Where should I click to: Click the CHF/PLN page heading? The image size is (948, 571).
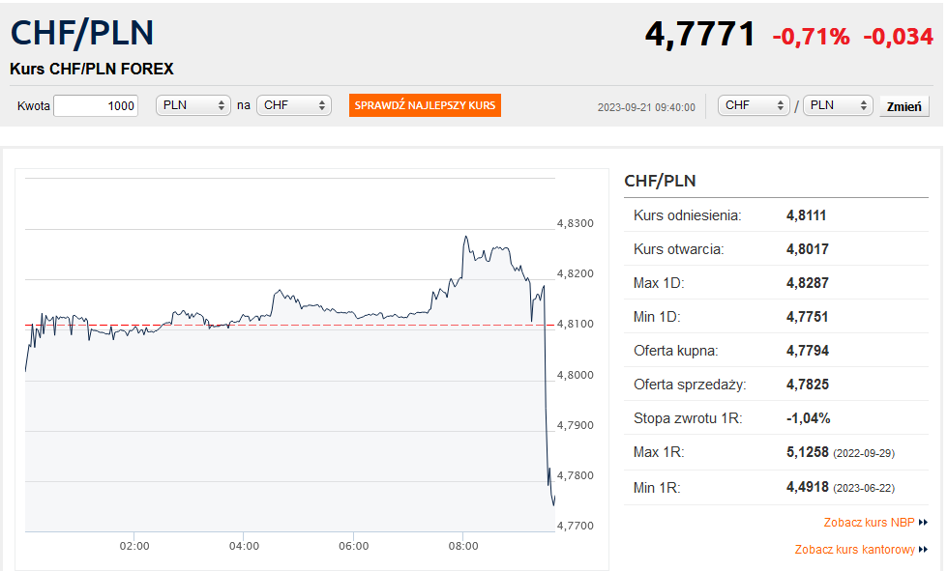pyautogui.click(x=82, y=33)
